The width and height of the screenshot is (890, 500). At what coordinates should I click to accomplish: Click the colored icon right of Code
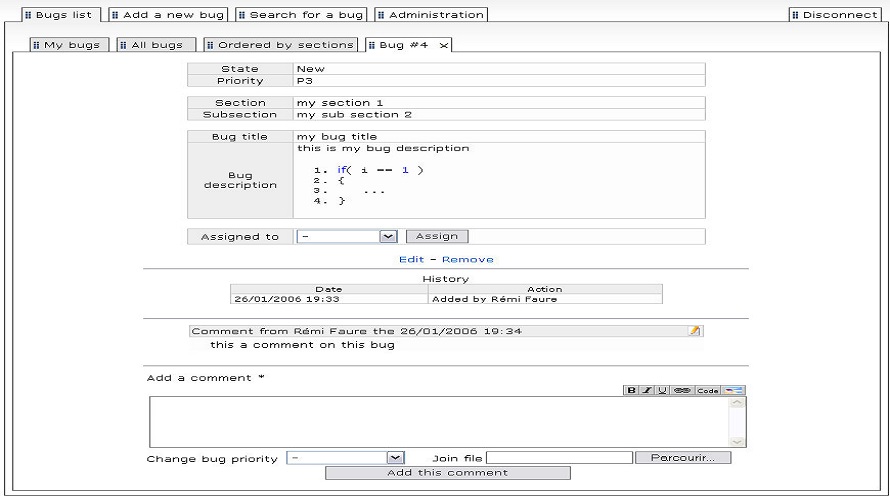coord(734,390)
